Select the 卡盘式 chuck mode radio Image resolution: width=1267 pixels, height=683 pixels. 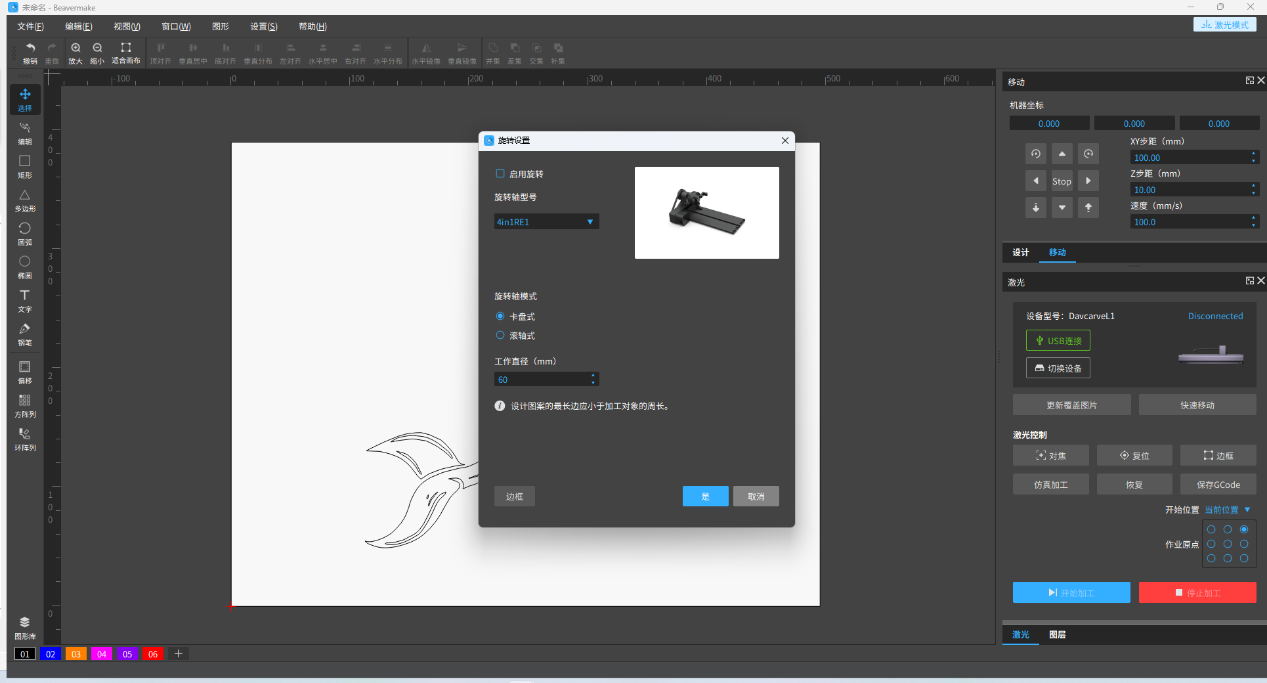pyautogui.click(x=500, y=316)
